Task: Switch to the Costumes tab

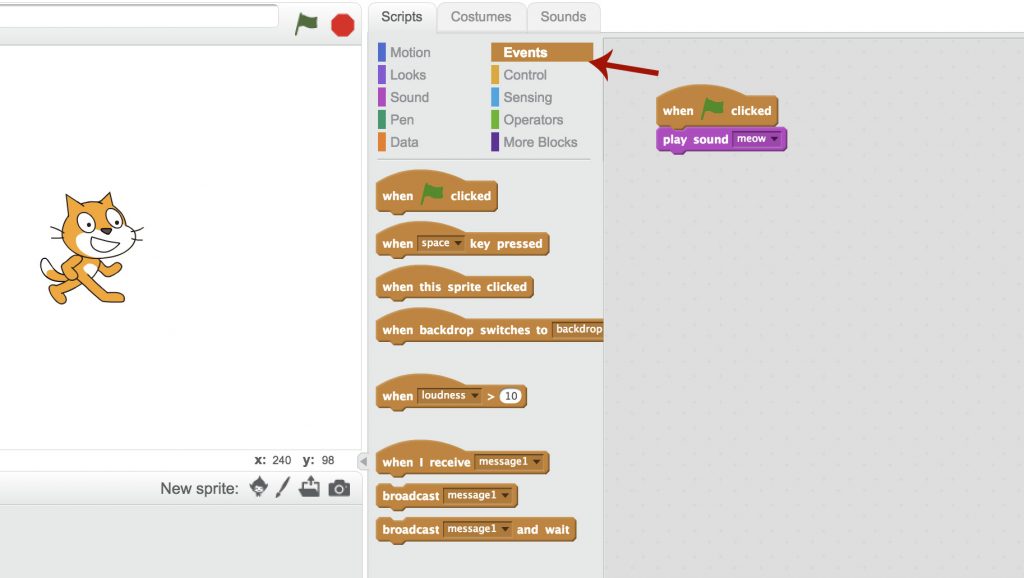Action: (x=480, y=17)
